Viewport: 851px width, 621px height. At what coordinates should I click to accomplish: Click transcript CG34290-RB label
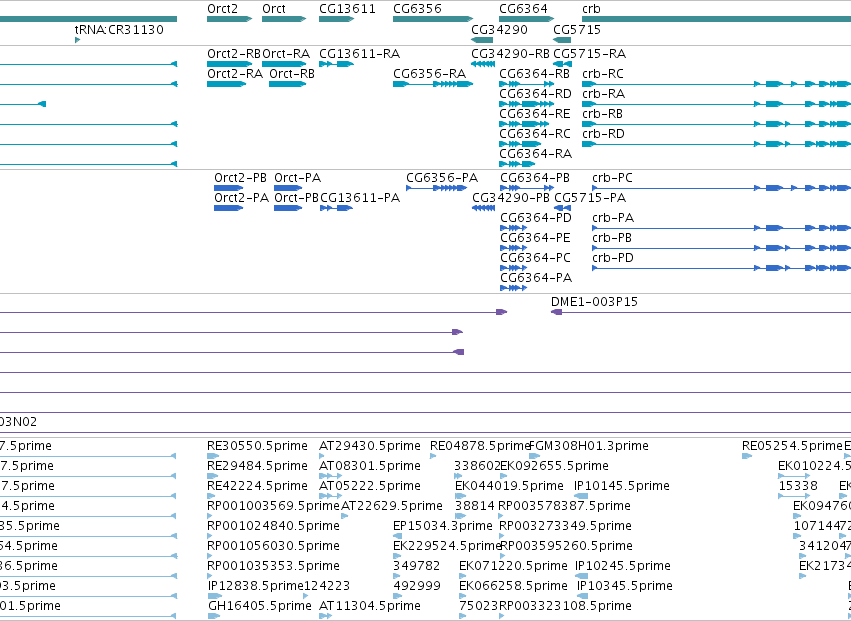pos(510,54)
